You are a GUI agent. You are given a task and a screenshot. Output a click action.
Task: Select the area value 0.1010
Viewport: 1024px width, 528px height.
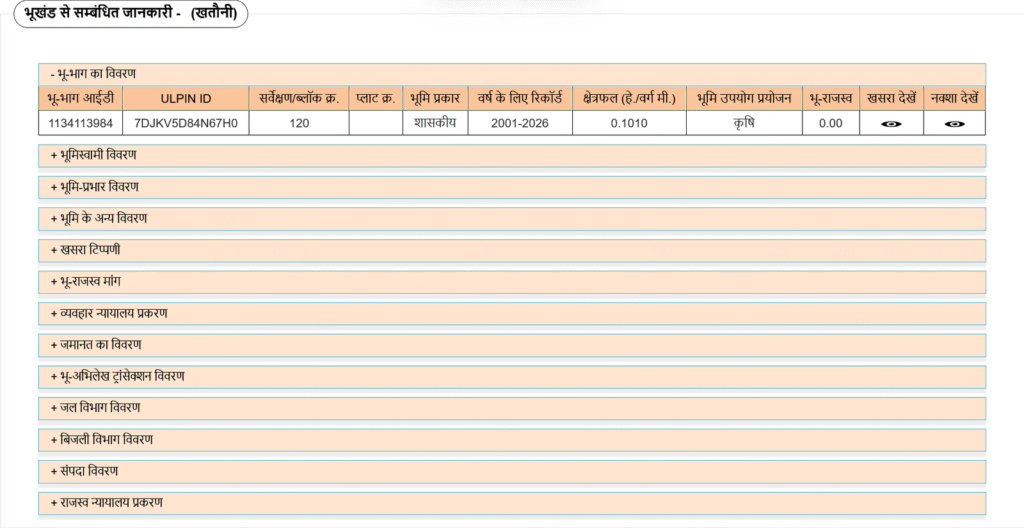[x=629, y=123]
